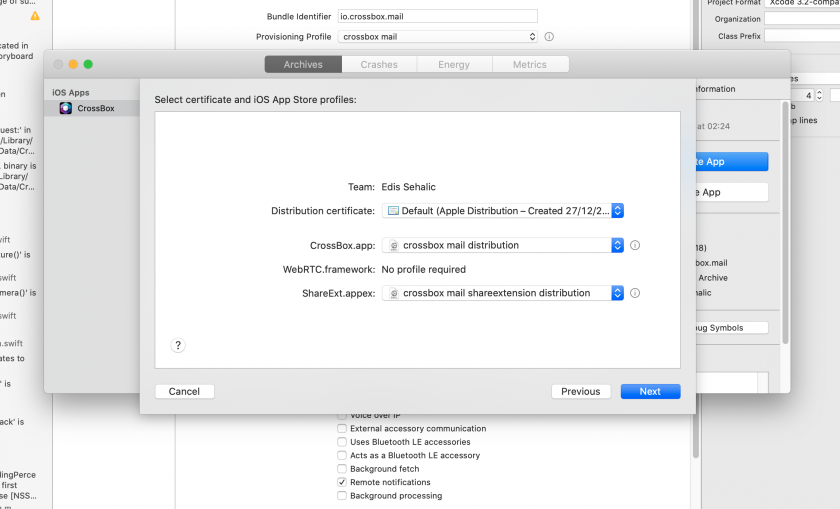Click the green zoom button of Organizer

88,64
